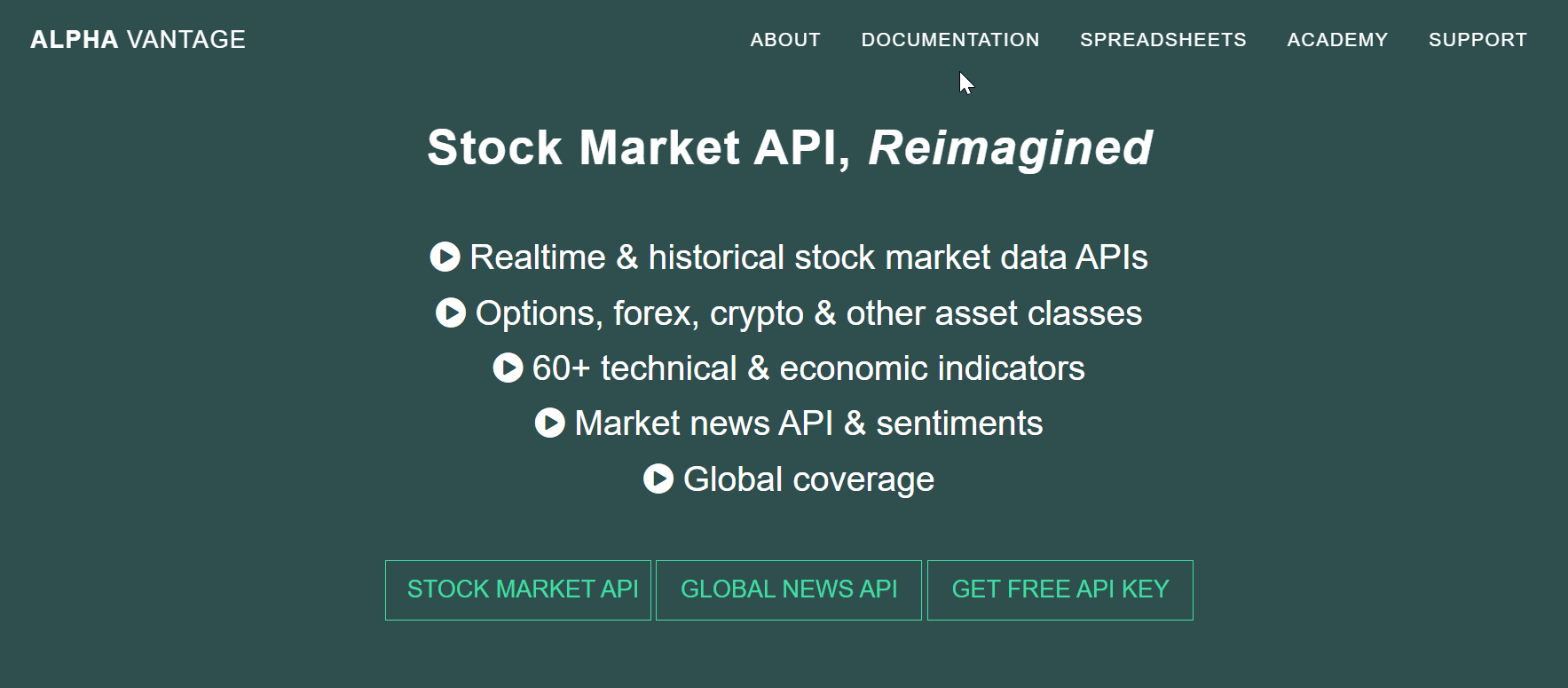Click the play icon beside Global coverage
This screenshot has width=1568, height=688.
coord(658,478)
